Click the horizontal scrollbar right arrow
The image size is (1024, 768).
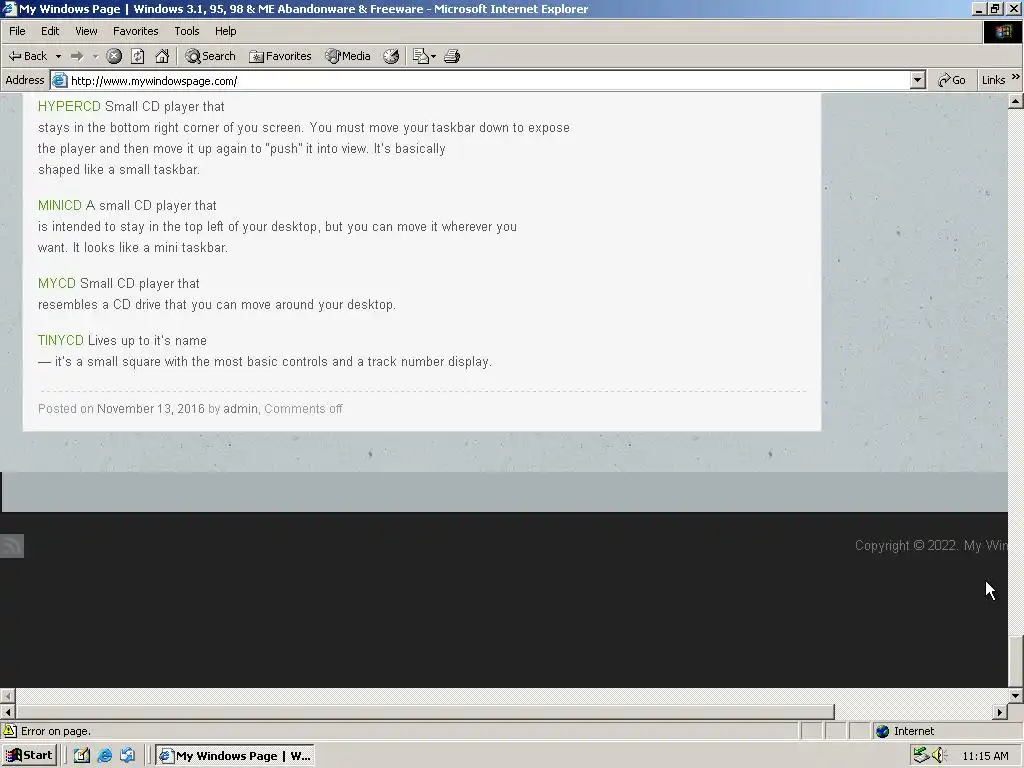[x=1000, y=712]
